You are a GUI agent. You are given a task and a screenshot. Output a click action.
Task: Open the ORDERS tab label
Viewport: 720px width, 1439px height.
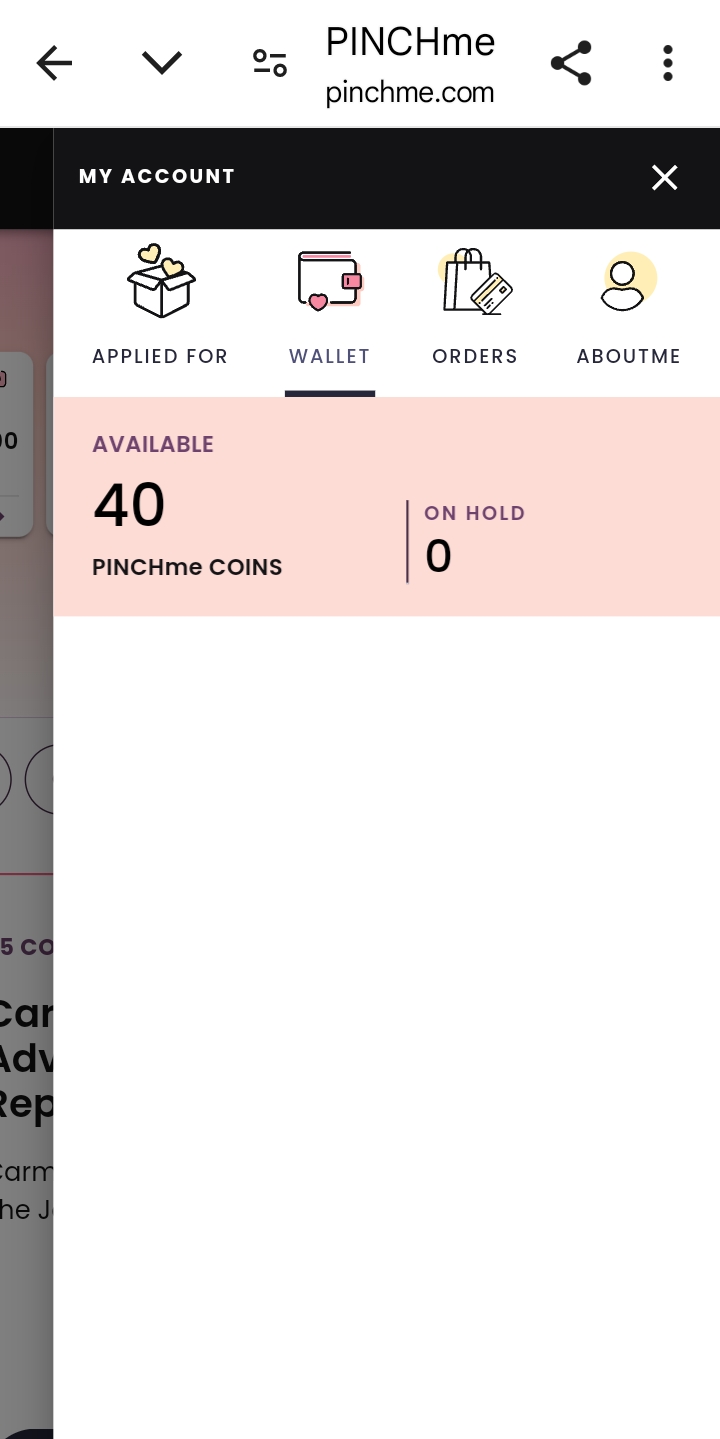tap(475, 356)
